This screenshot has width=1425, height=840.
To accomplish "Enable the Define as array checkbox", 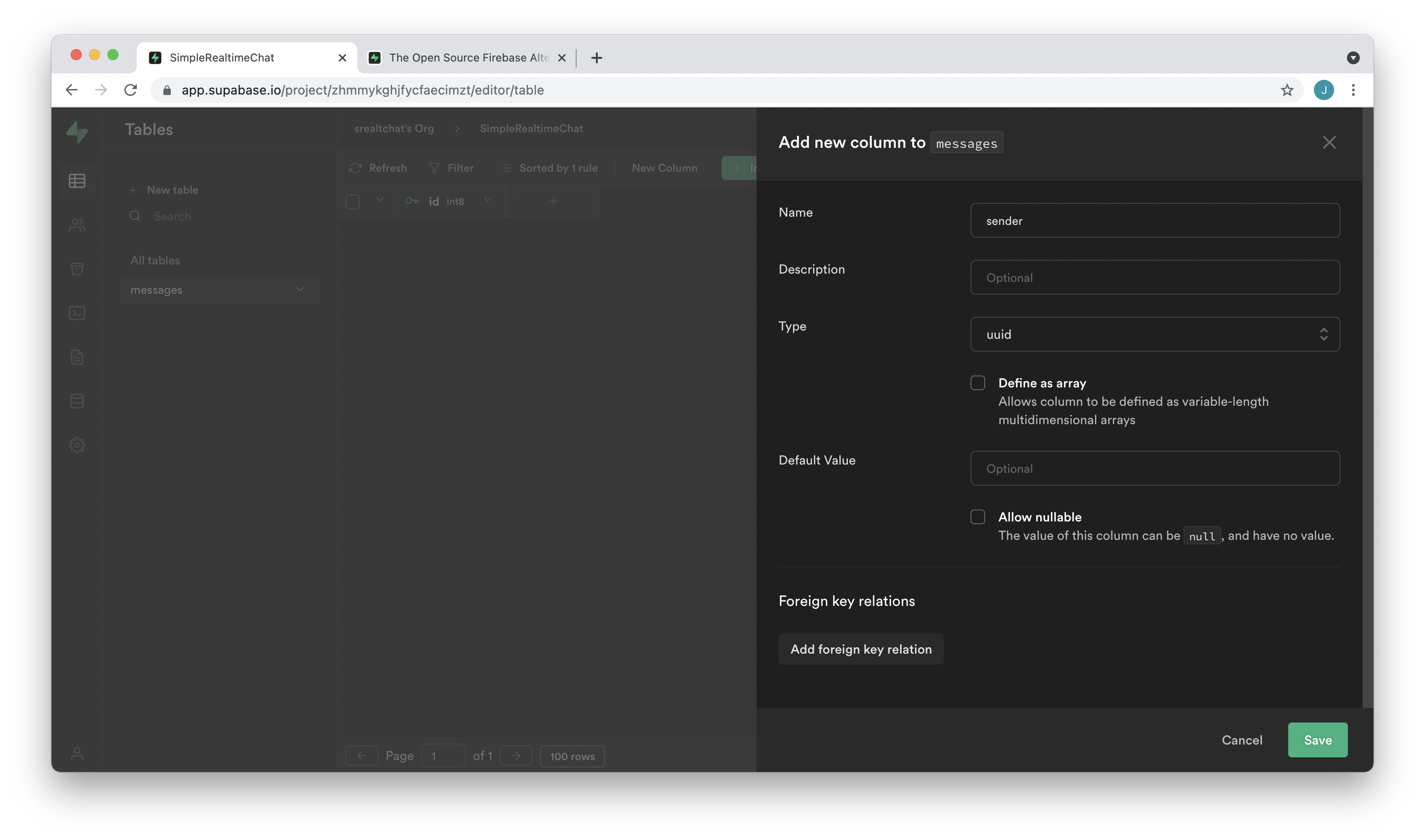I will point(977,383).
